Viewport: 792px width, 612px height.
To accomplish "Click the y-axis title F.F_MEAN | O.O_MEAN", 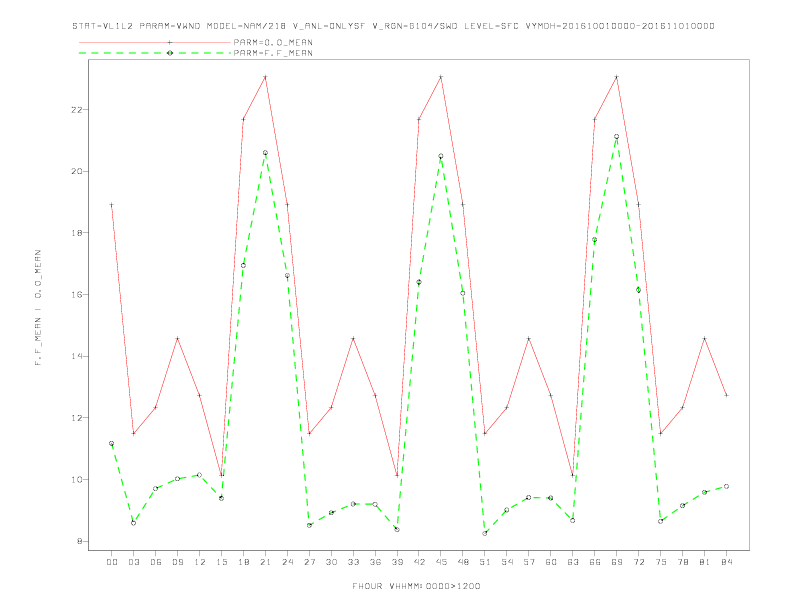I will pyautogui.click(x=38, y=308).
